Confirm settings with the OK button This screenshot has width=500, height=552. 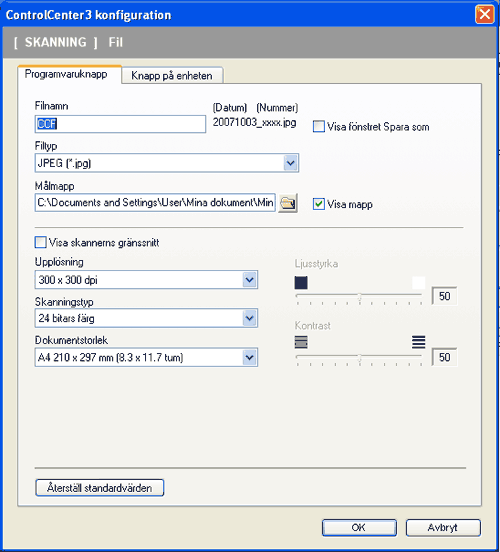point(359,527)
